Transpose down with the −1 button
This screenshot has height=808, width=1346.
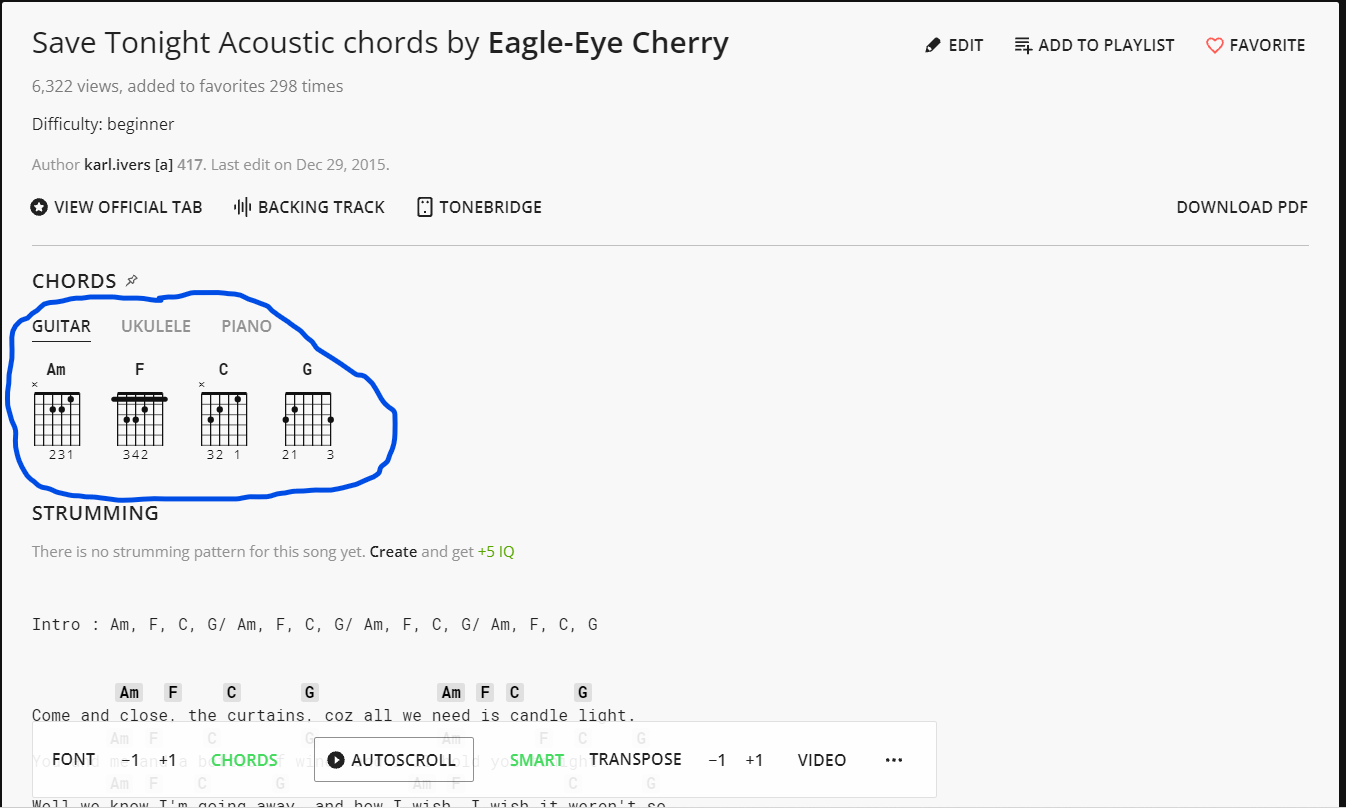click(x=717, y=760)
